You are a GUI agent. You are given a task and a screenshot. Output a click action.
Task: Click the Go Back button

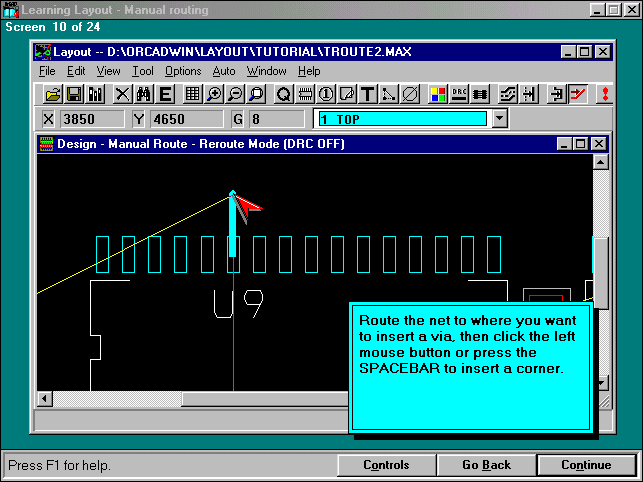point(486,465)
